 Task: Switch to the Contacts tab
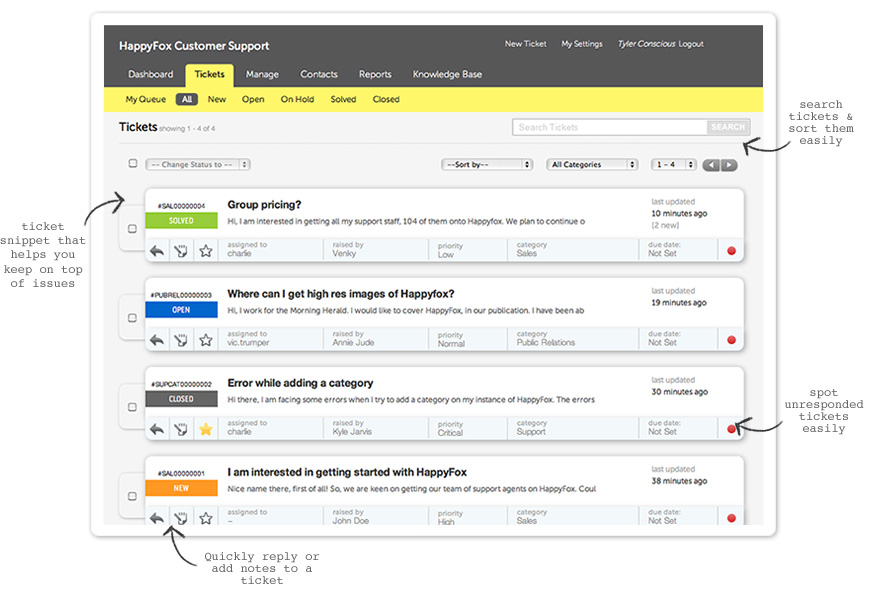click(x=319, y=74)
